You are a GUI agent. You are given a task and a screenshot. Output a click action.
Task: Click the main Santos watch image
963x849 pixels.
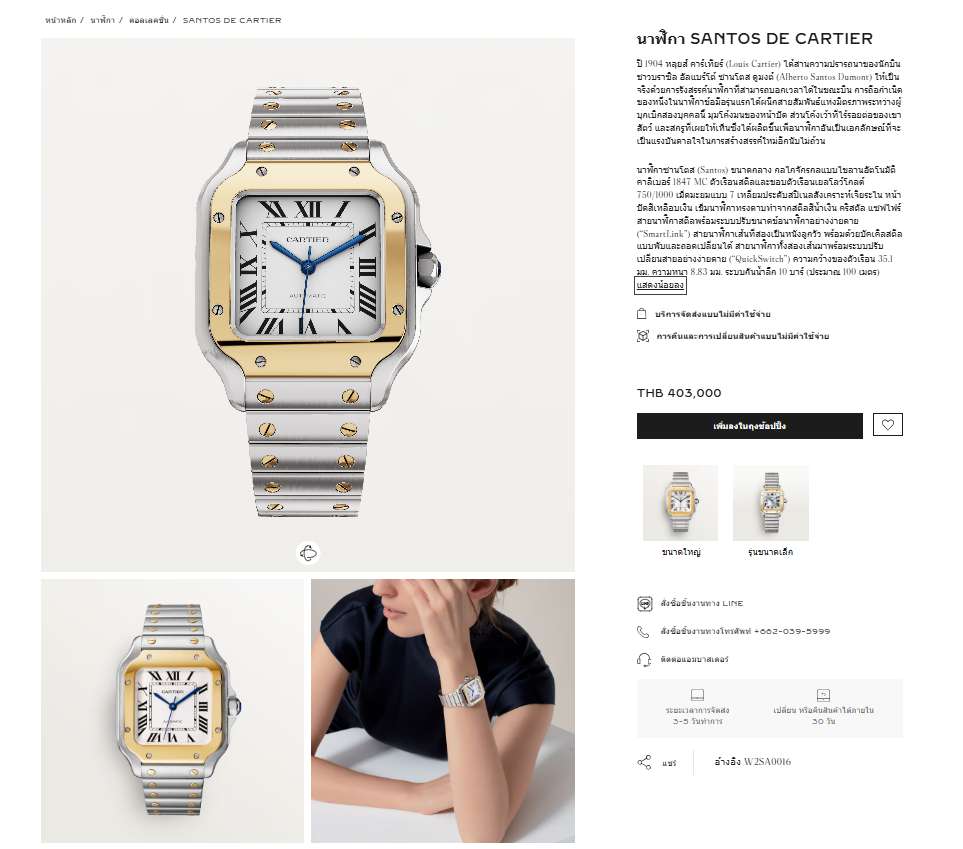[308, 305]
